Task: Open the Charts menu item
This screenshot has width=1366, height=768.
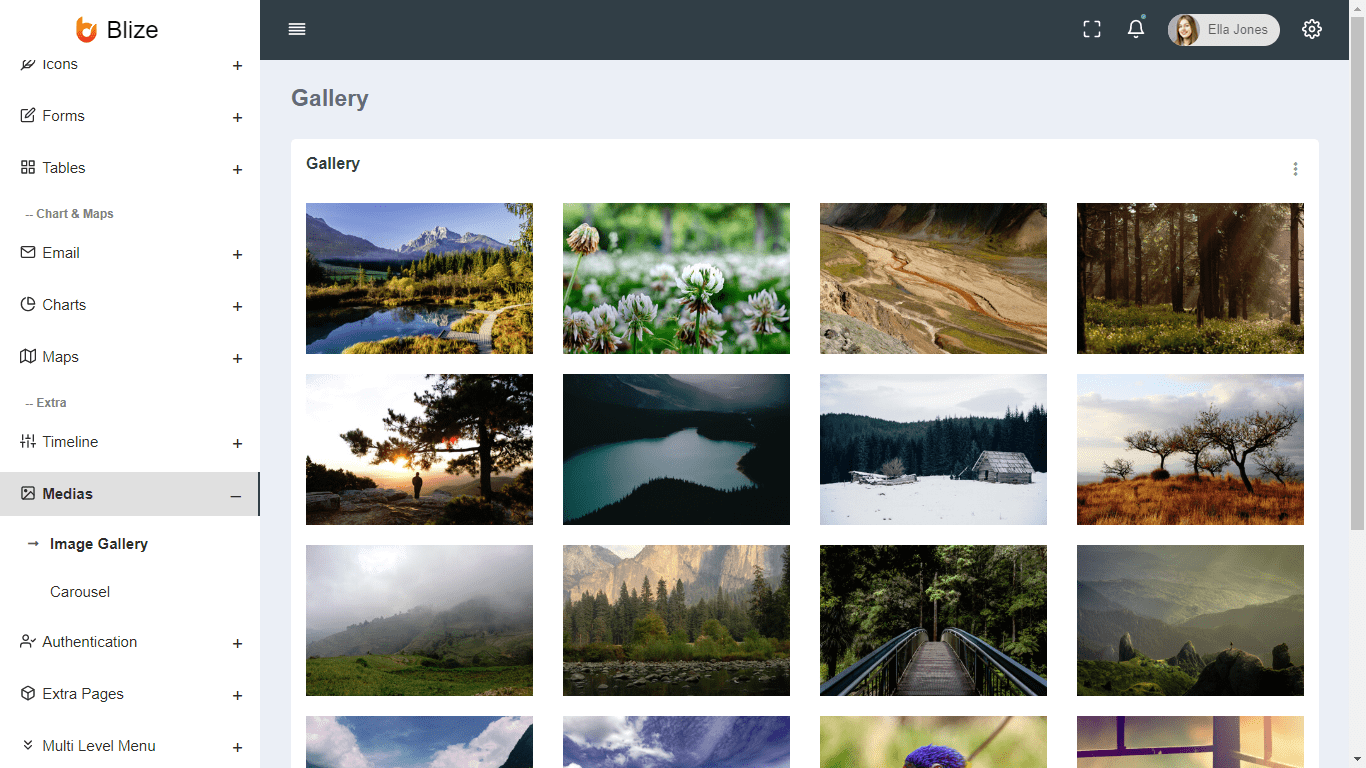Action: [130, 305]
